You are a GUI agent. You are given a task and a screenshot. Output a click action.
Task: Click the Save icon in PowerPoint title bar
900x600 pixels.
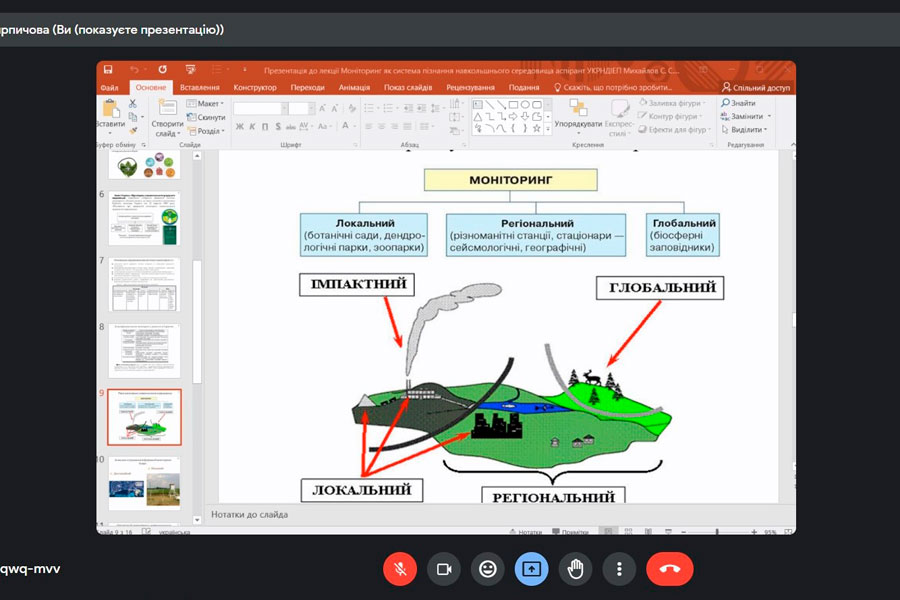[108, 70]
